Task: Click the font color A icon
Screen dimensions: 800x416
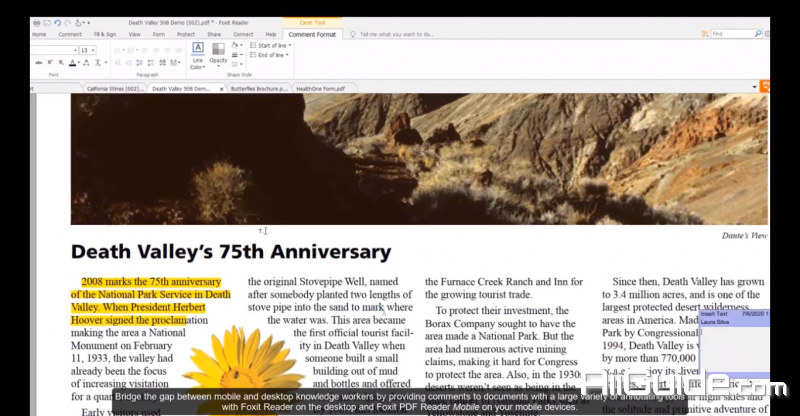Action: (x=72, y=62)
